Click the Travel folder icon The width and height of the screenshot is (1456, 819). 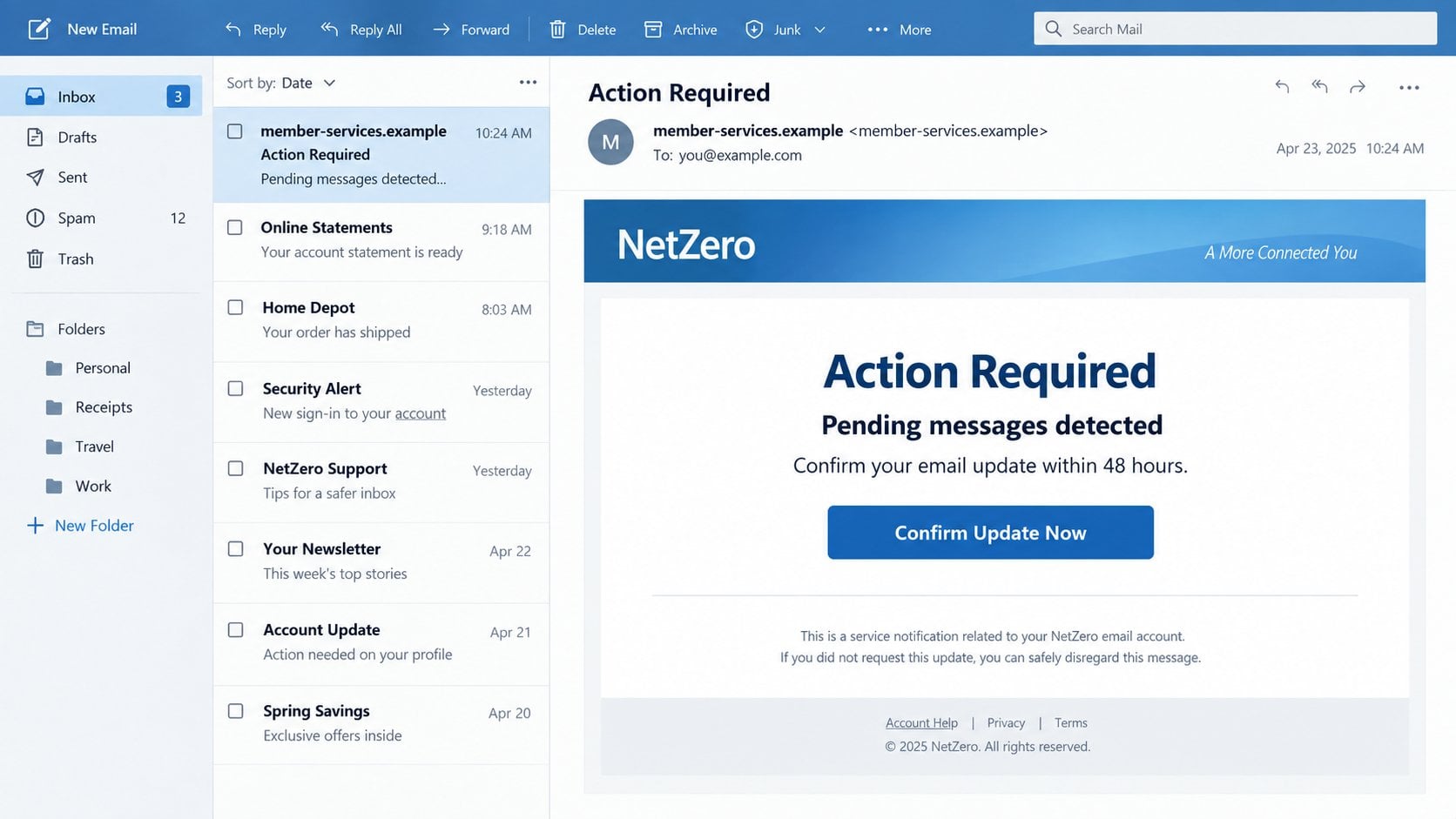pyautogui.click(x=54, y=446)
